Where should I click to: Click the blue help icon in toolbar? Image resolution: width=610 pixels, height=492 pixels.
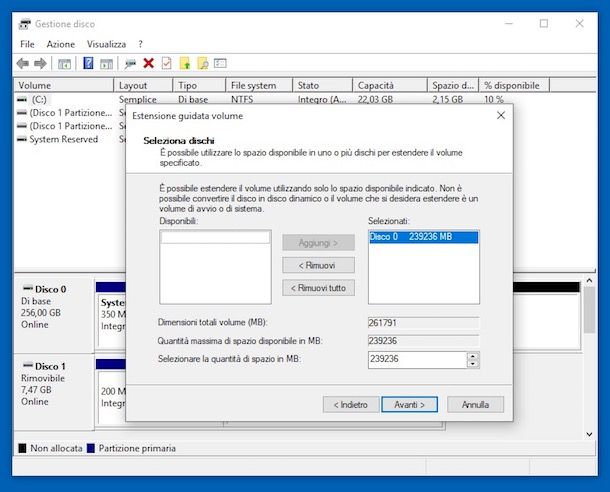tap(87, 63)
